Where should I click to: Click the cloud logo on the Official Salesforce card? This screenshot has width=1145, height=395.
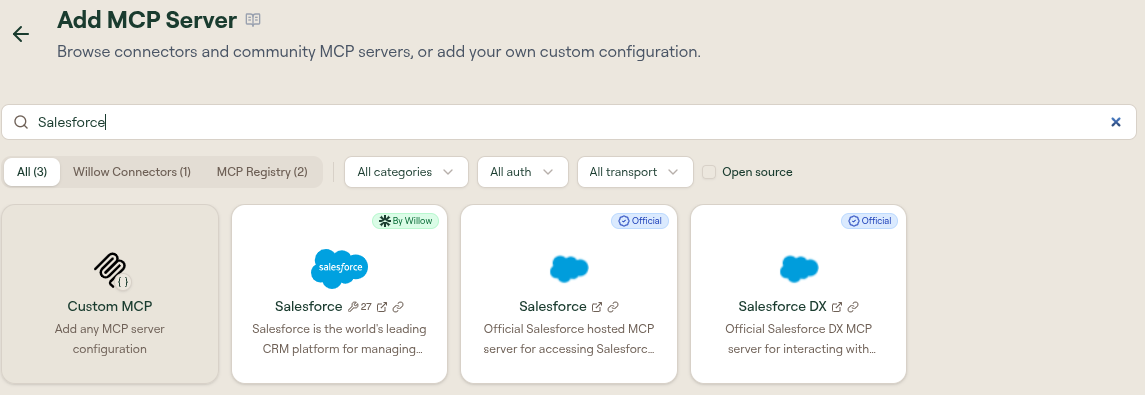click(569, 269)
